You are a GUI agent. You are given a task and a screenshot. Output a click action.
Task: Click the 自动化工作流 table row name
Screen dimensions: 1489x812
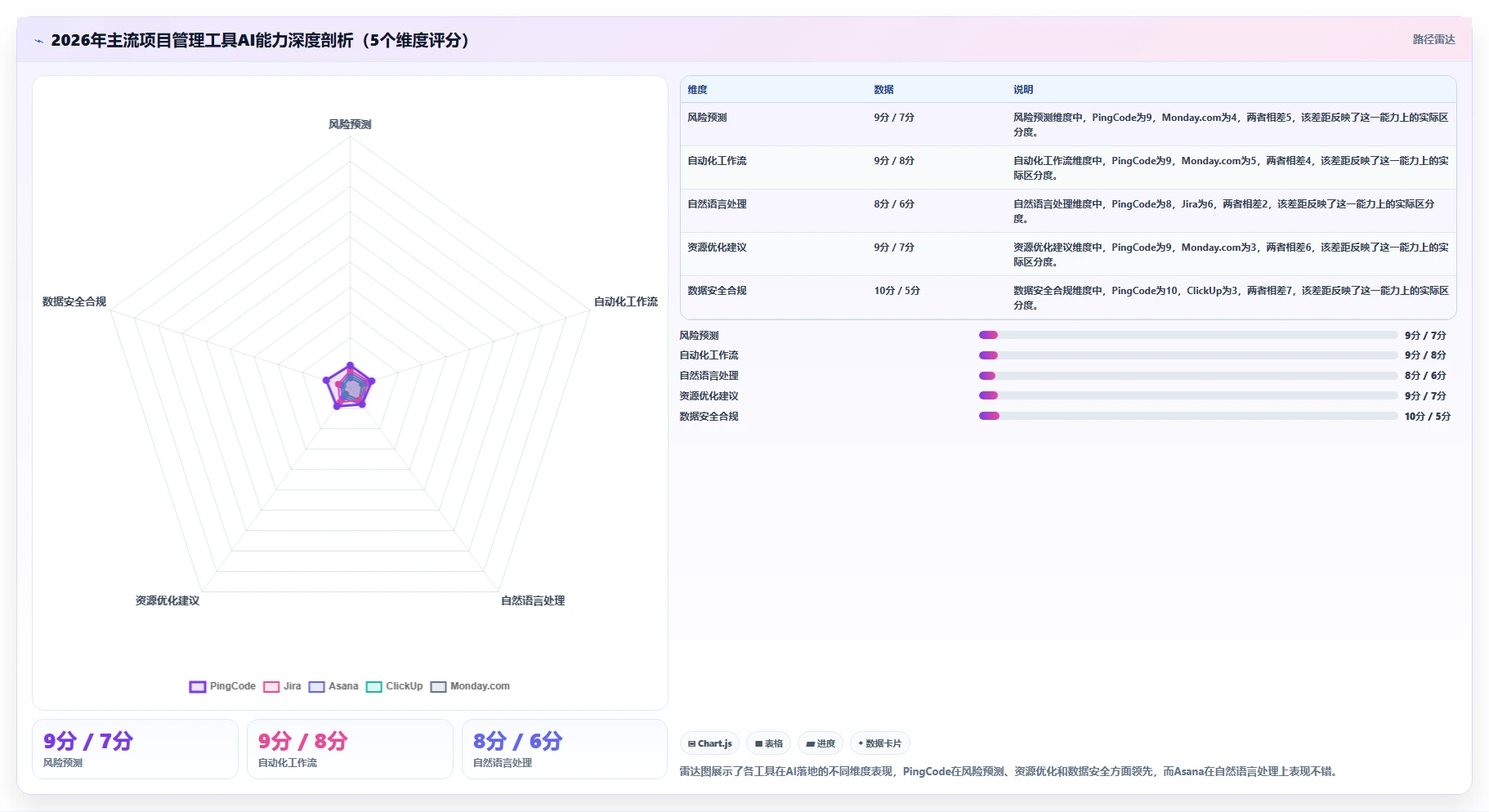tap(717, 161)
